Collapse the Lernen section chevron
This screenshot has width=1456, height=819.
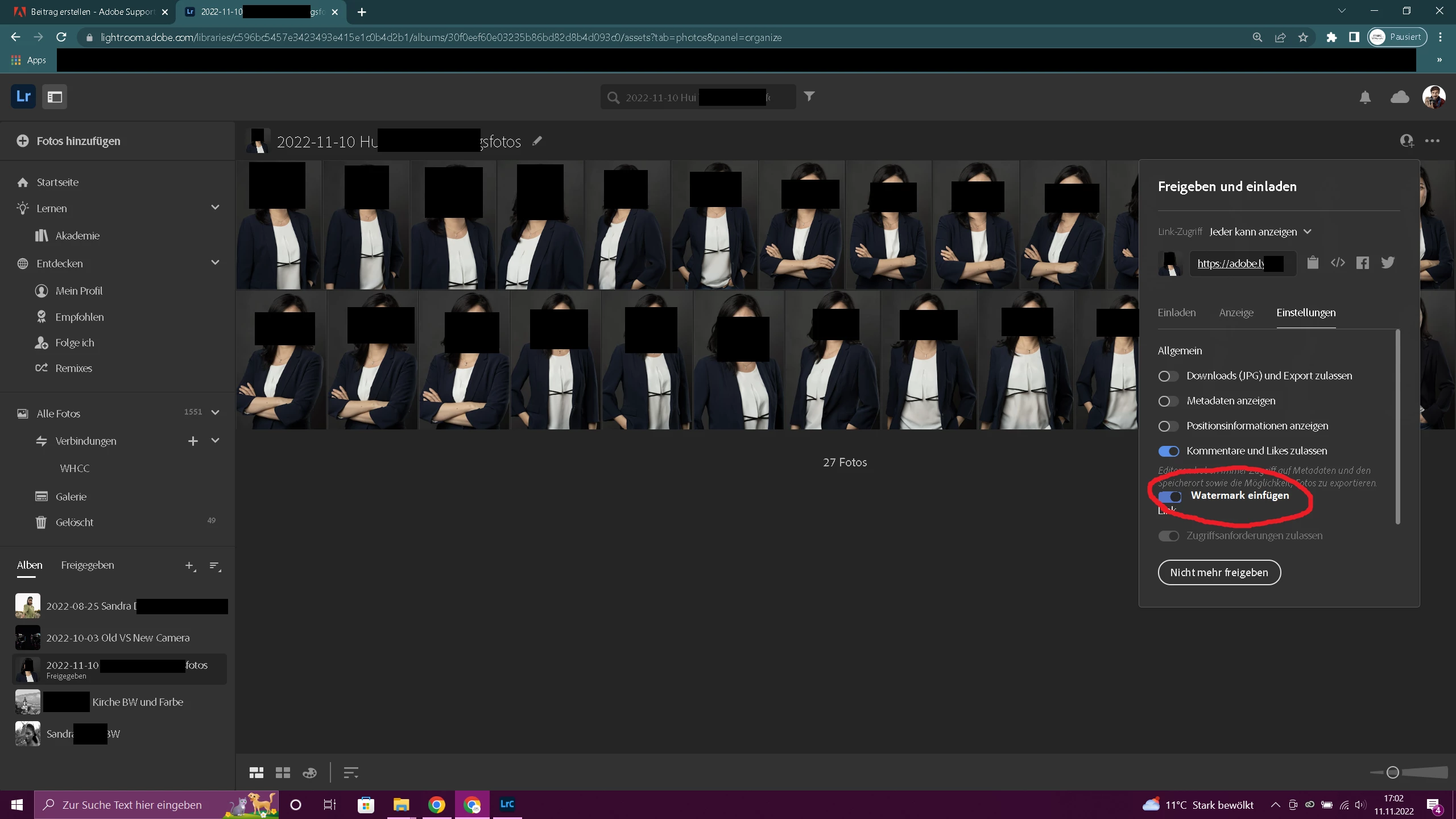click(x=215, y=208)
